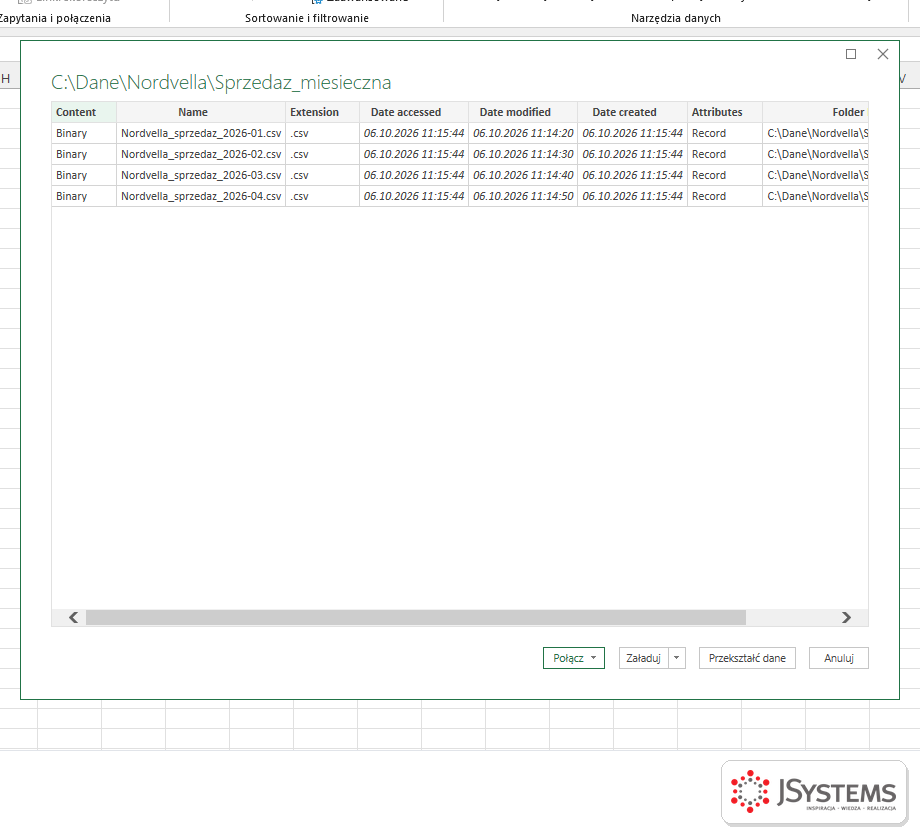This screenshot has height=833, width=920.
Task: Click date modified 06.10.2026 11:14:50
Action: point(523,197)
